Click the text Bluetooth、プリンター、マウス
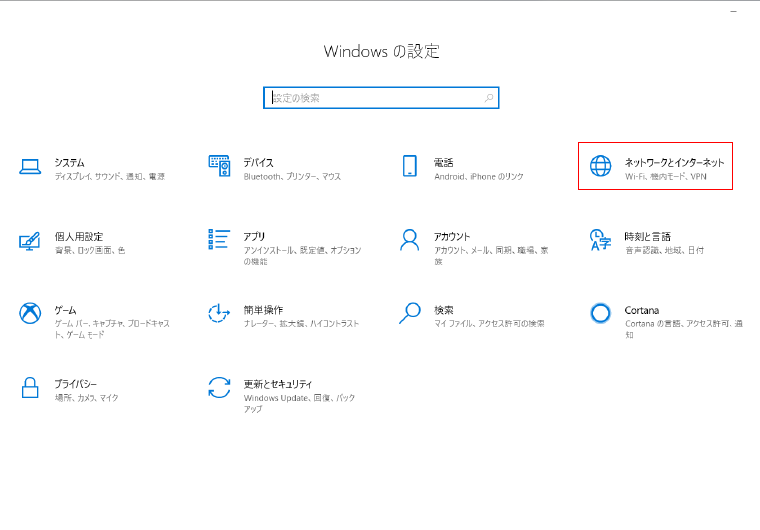Viewport: 760px width, 530px height. click(292, 177)
